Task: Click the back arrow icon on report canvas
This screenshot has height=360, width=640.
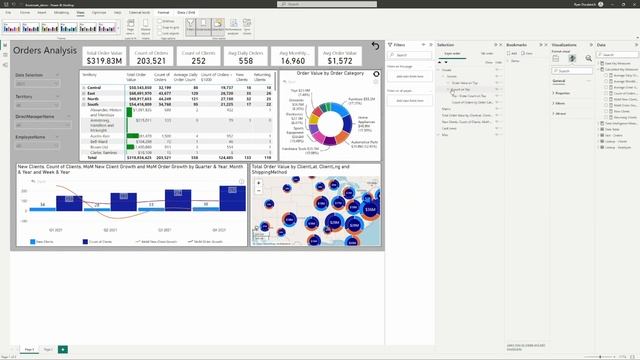Action: [376, 46]
